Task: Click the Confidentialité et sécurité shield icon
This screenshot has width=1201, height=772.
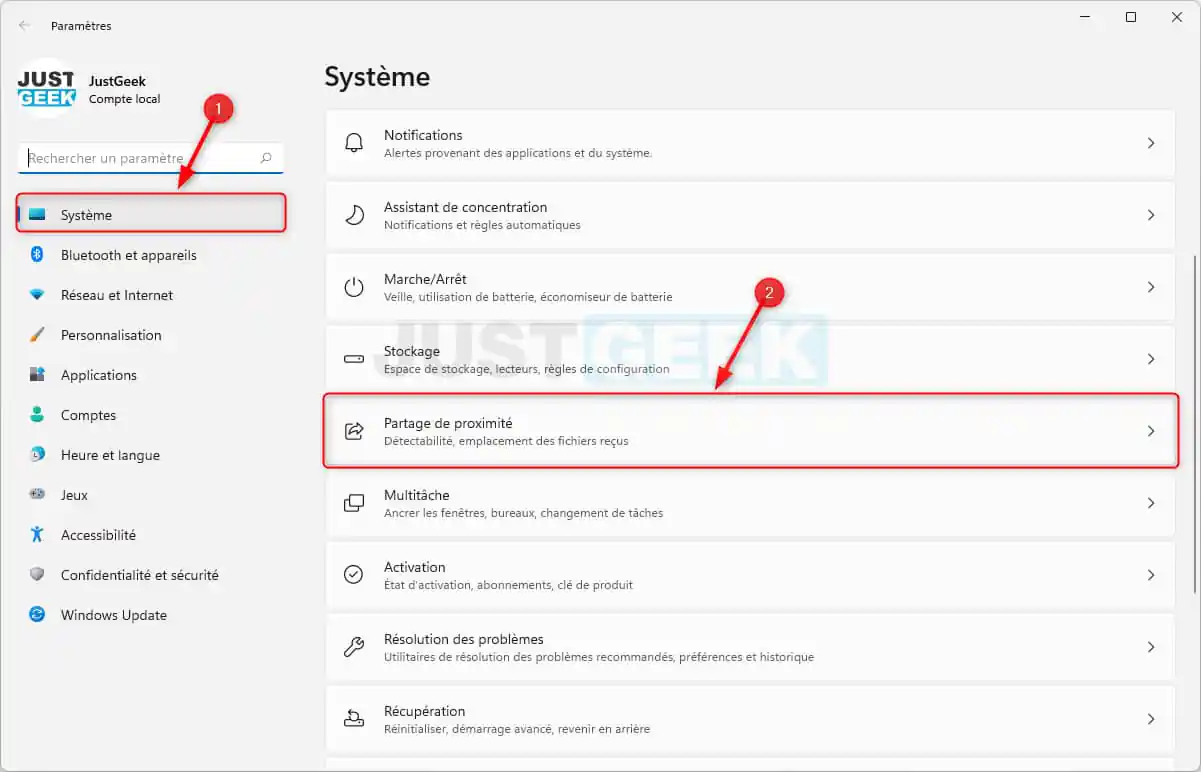Action: 37,575
